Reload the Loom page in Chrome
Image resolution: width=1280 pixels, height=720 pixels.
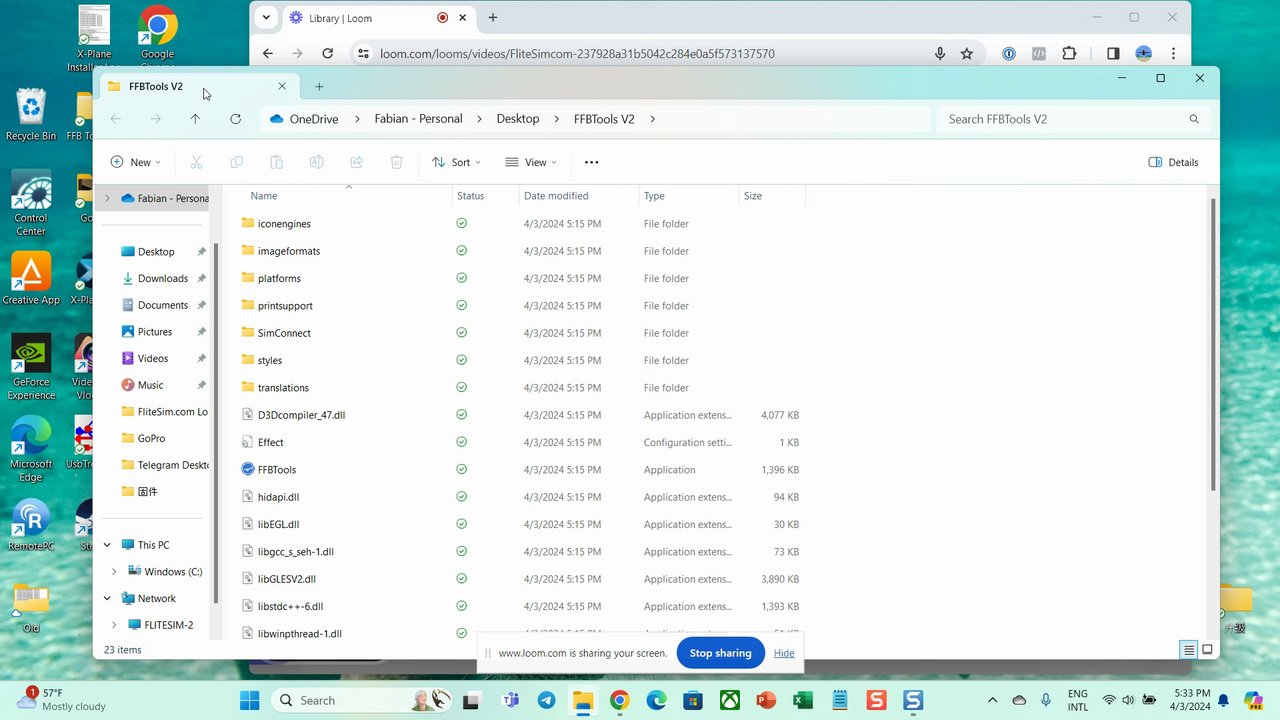[x=327, y=54]
